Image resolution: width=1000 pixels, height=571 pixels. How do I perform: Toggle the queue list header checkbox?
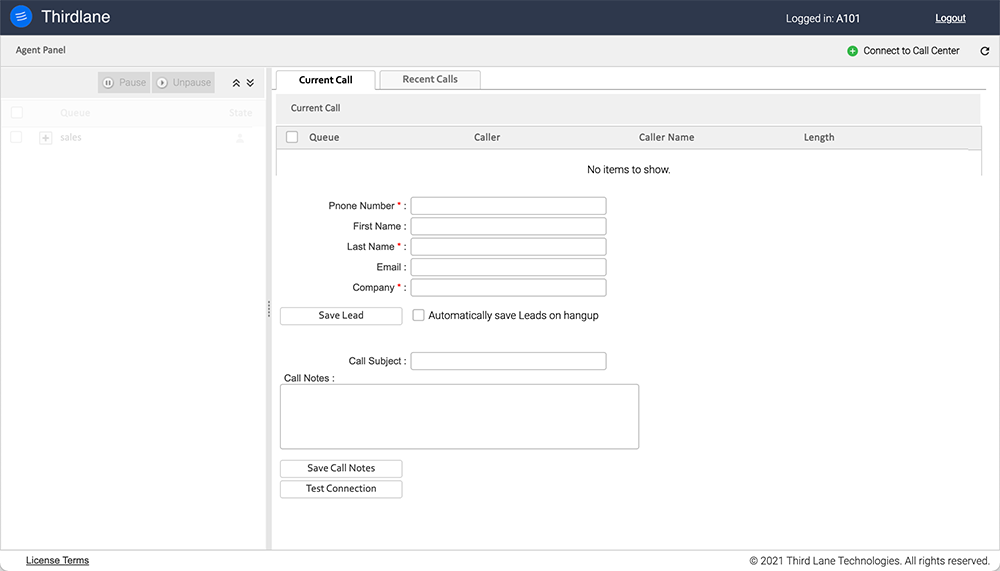[x=16, y=113]
